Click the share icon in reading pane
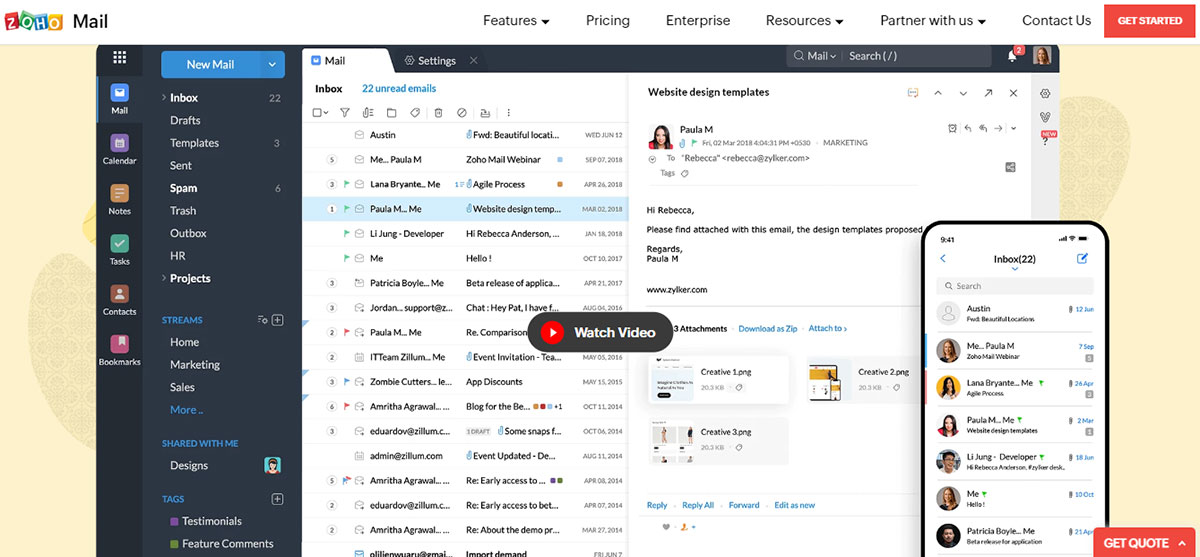This screenshot has width=1200, height=557. (1010, 167)
